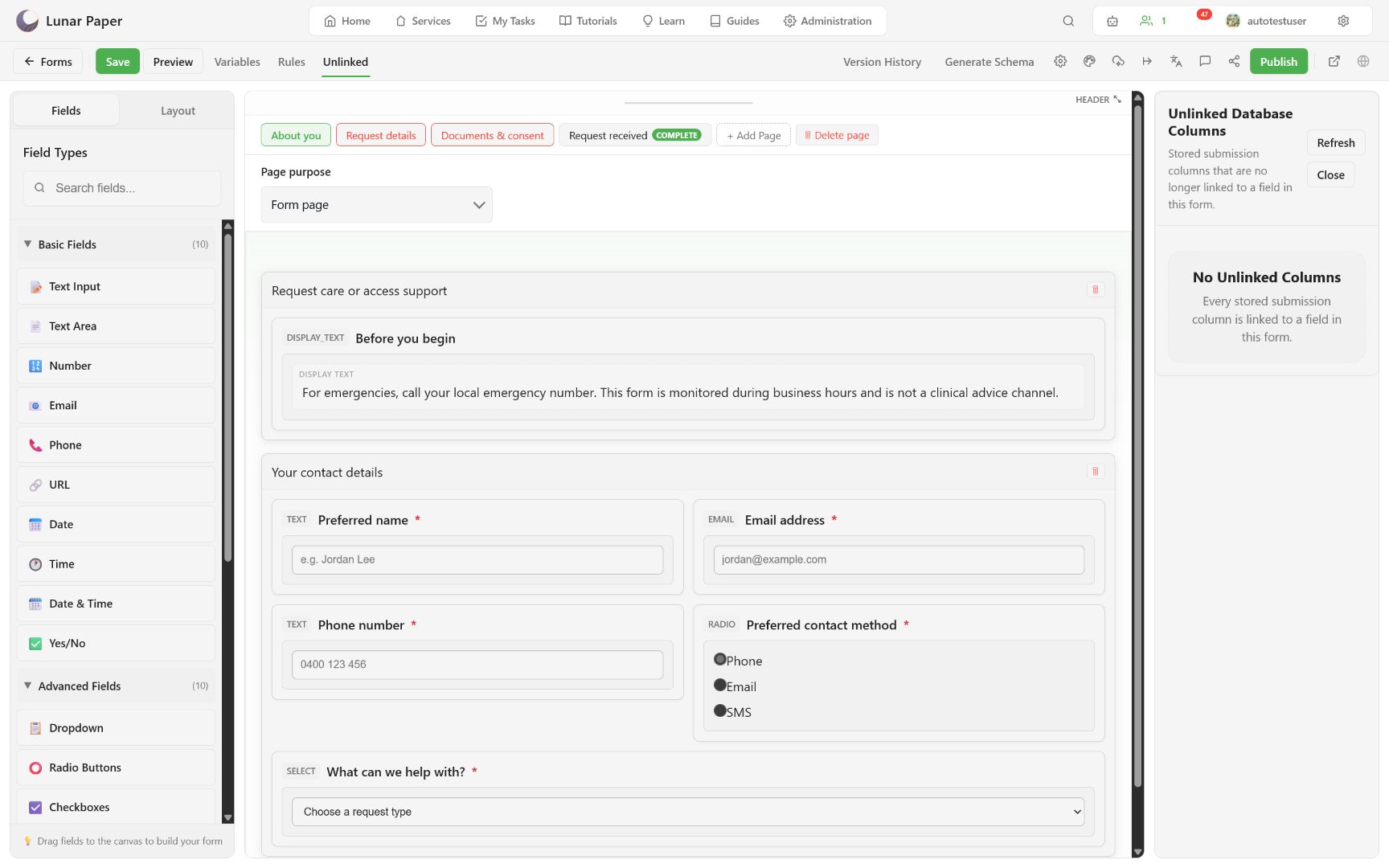Collapse the Advanced Fields group
Screen dimensions: 1389x868
click(x=117, y=686)
